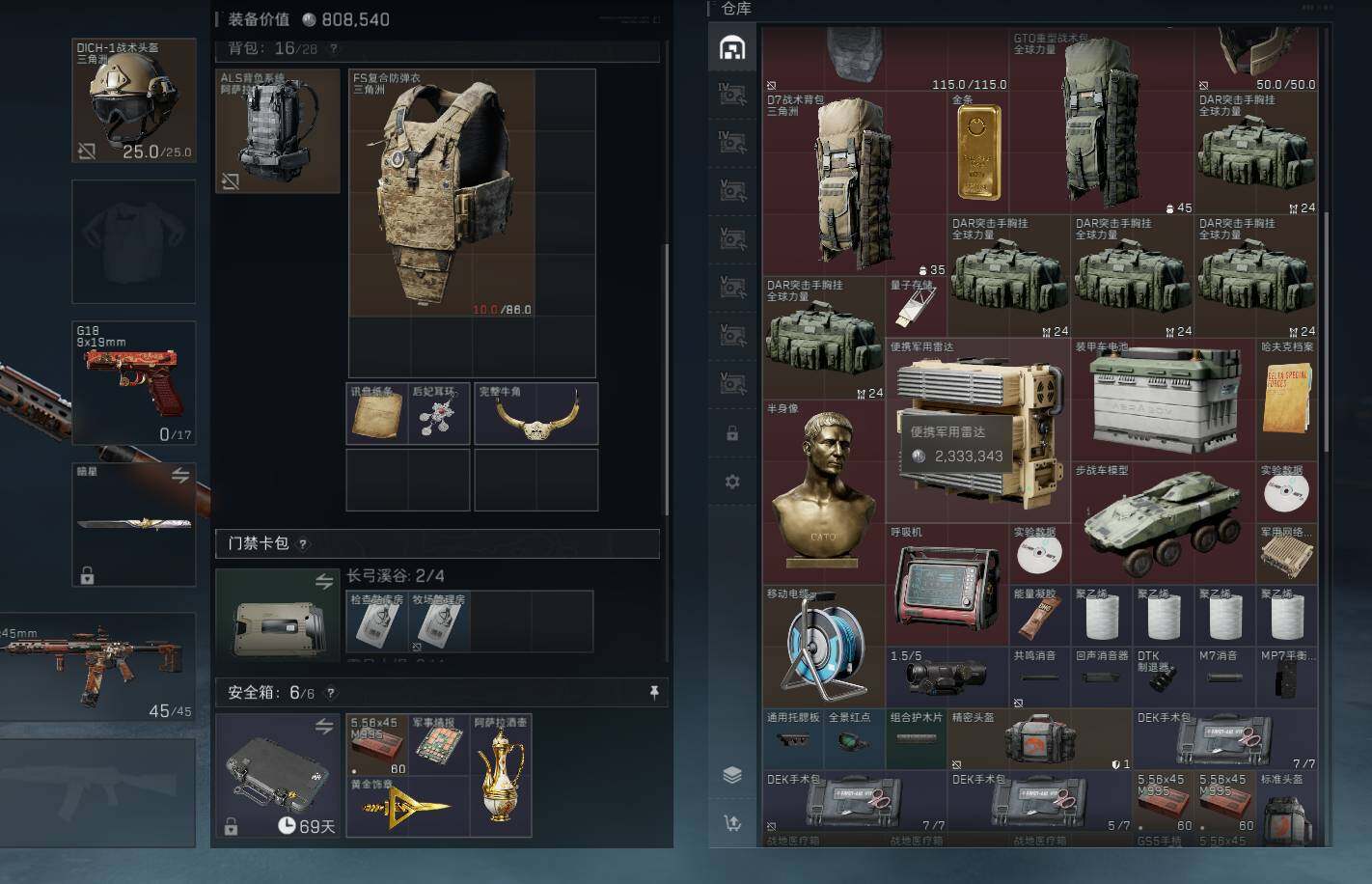Click the 仓库 stash scrollbar
Image resolution: width=1372 pixels, height=884 pixels.
coord(1327,330)
